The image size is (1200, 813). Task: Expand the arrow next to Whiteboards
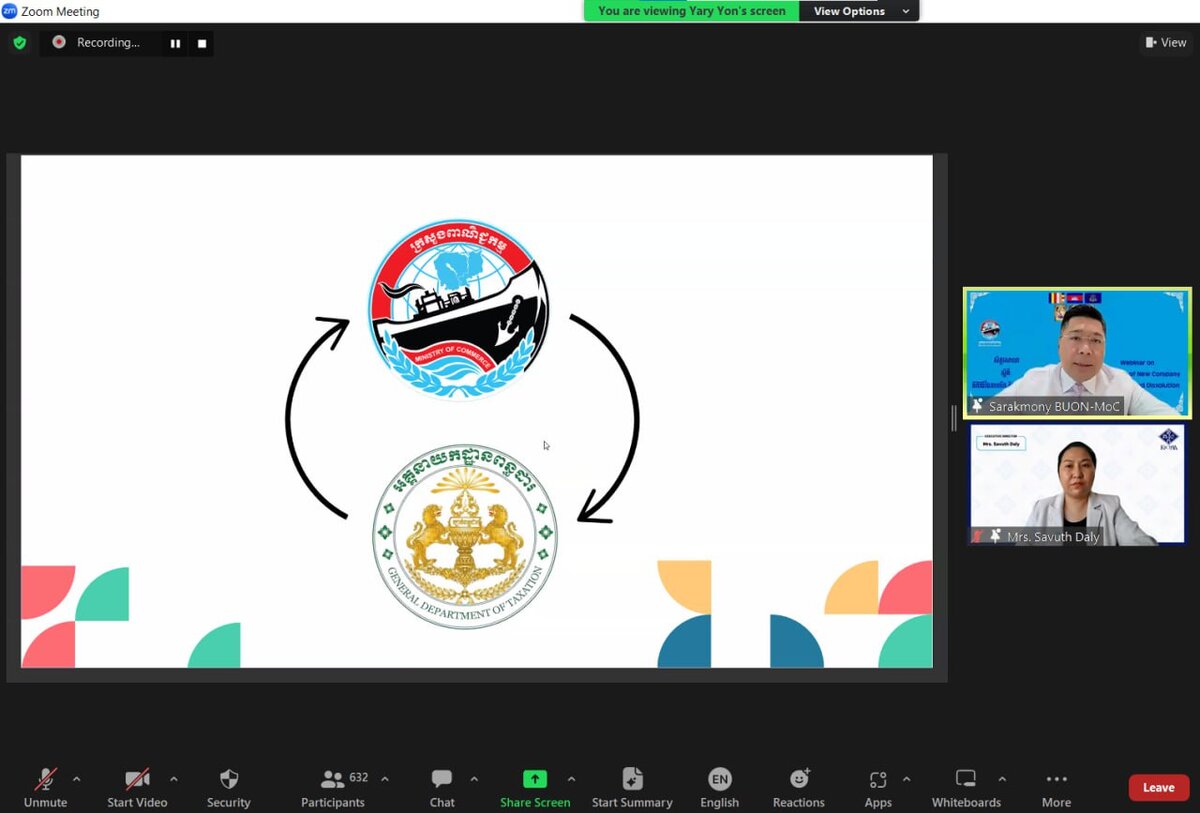1002,780
